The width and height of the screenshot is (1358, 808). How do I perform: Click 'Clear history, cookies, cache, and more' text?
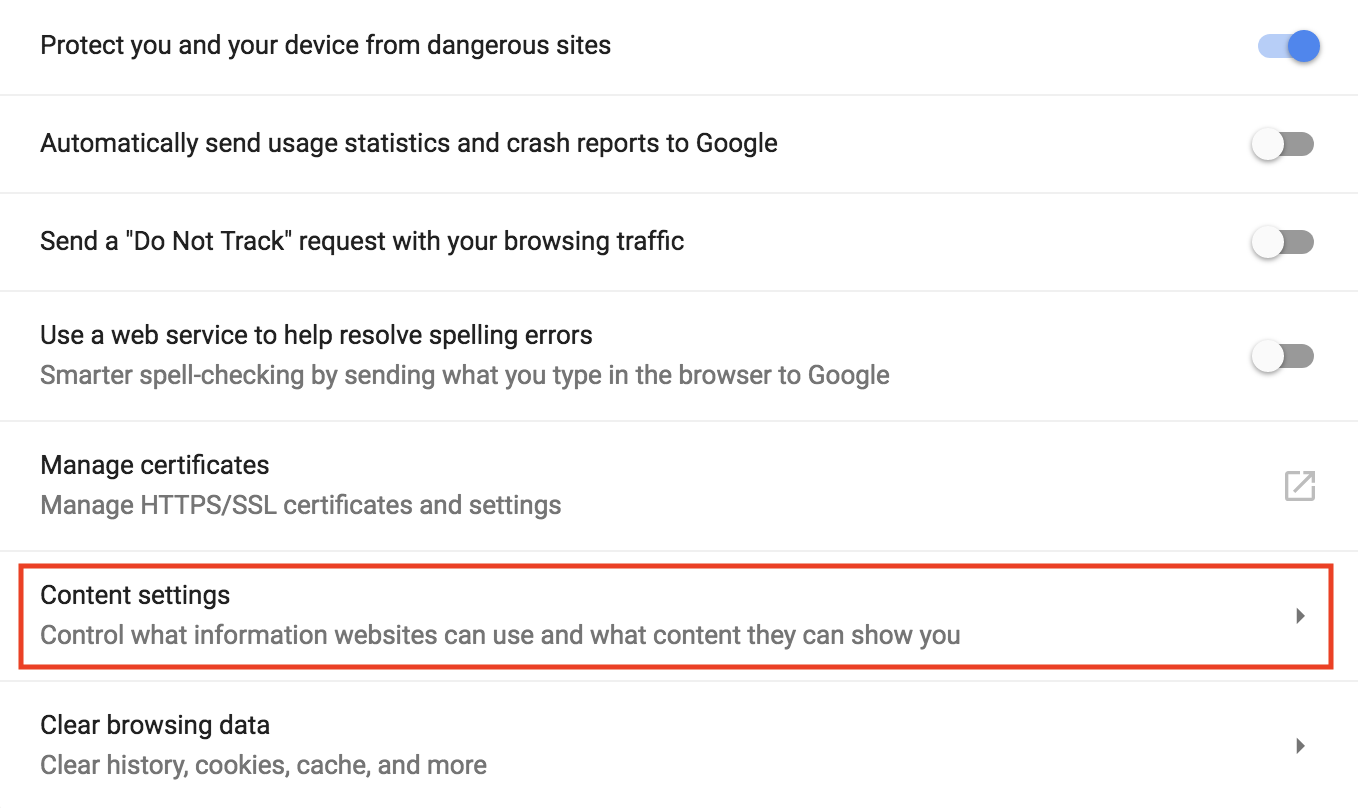click(x=264, y=765)
